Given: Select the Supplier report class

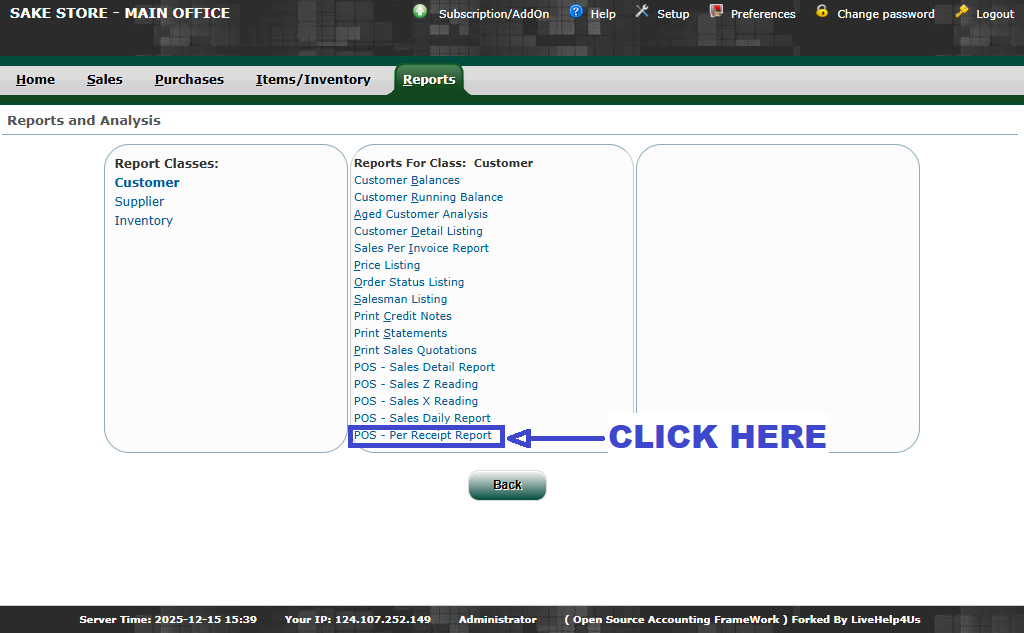Looking at the screenshot, I should click(139, 202).
